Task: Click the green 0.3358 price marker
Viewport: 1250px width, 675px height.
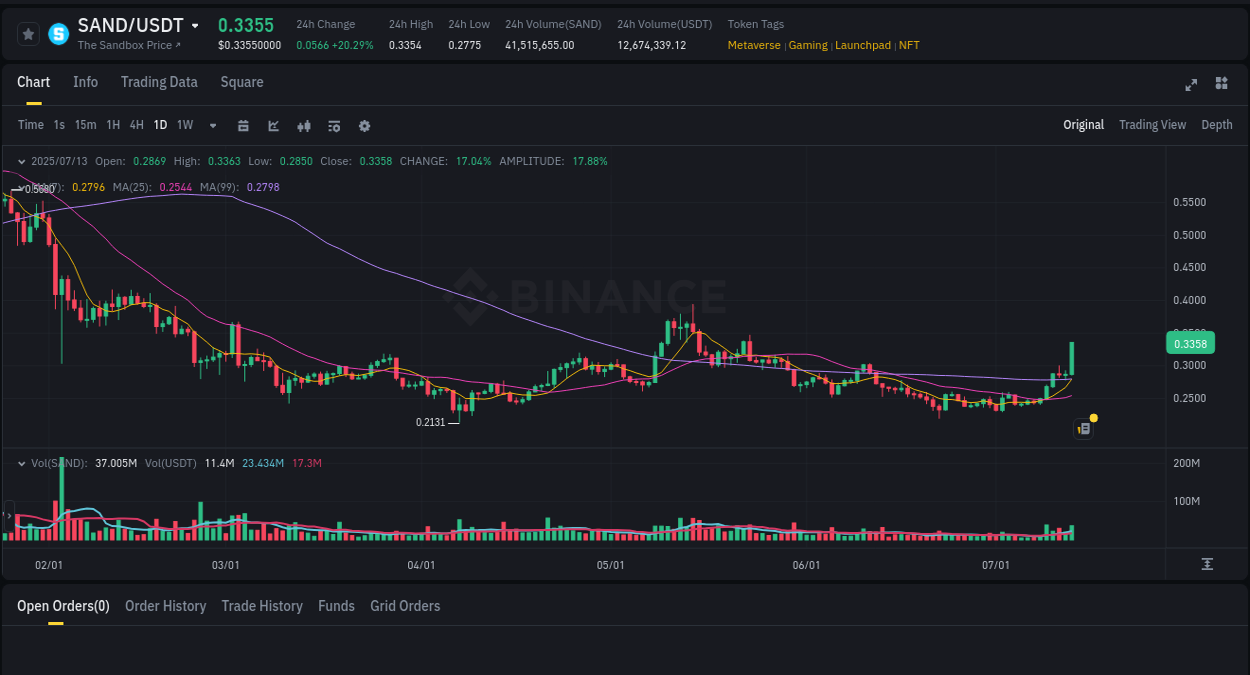Action: coord(1192,342)
